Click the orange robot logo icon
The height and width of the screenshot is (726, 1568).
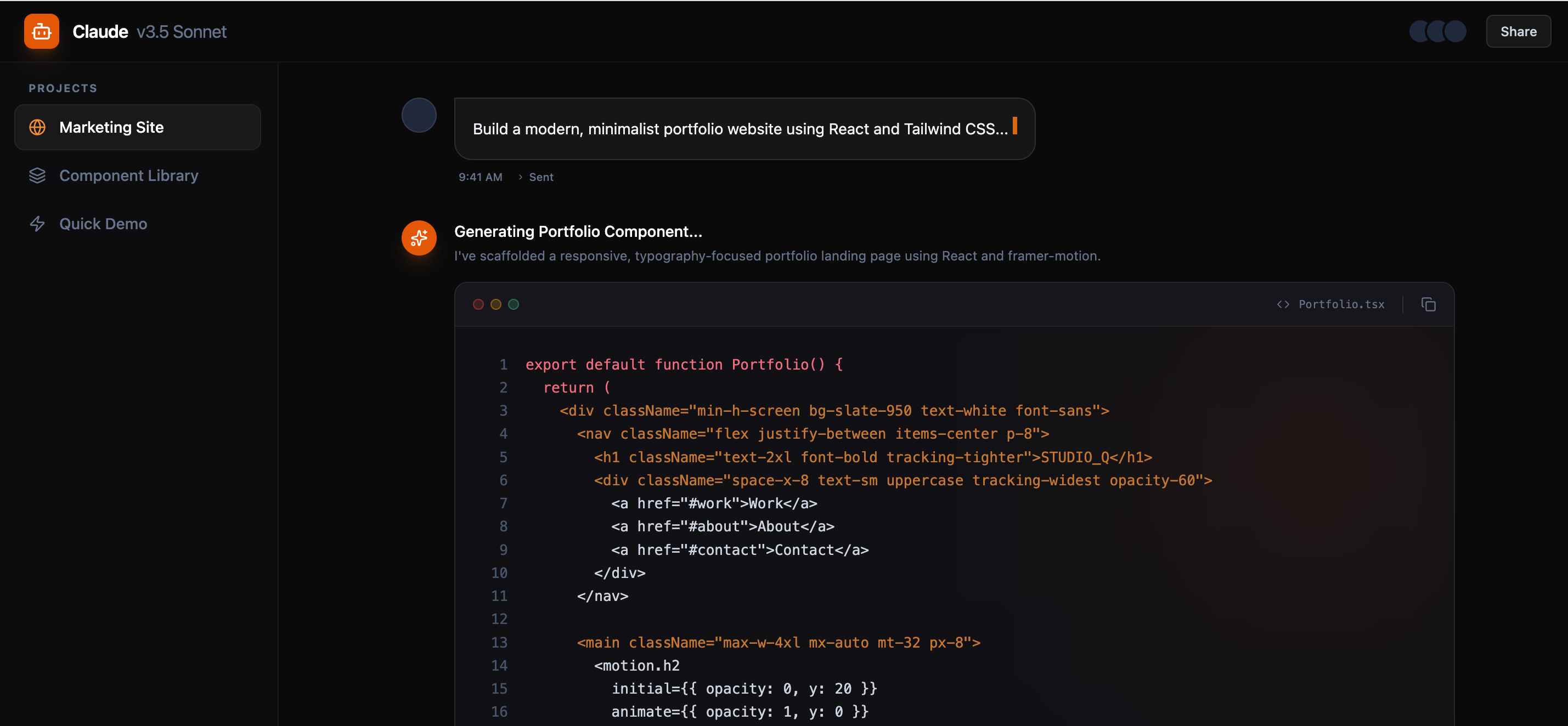pyautogui.click(x=41, y=31)
